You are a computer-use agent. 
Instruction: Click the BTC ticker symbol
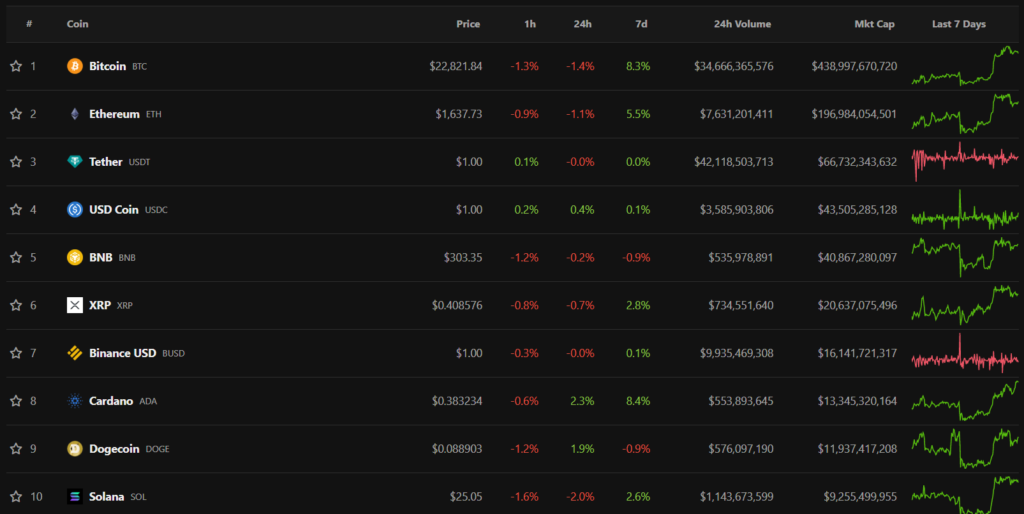(x=140, y=67)
